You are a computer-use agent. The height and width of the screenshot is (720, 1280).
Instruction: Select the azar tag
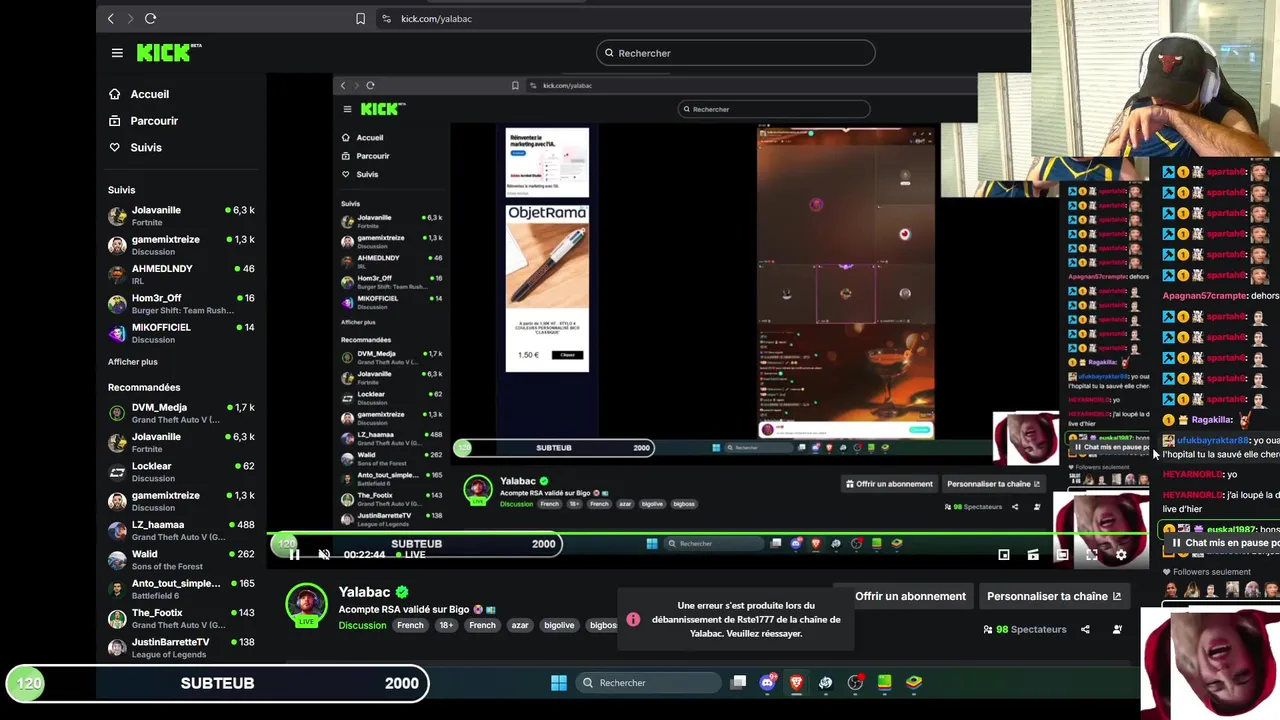point(520,625)
